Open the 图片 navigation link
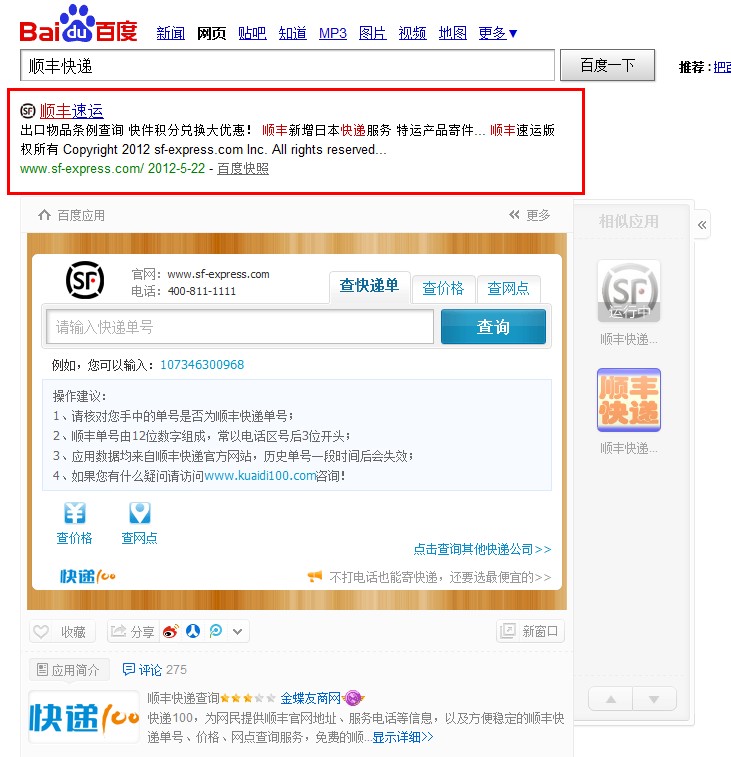The width and height of the screenshot is (731, 757). point(373,33)
